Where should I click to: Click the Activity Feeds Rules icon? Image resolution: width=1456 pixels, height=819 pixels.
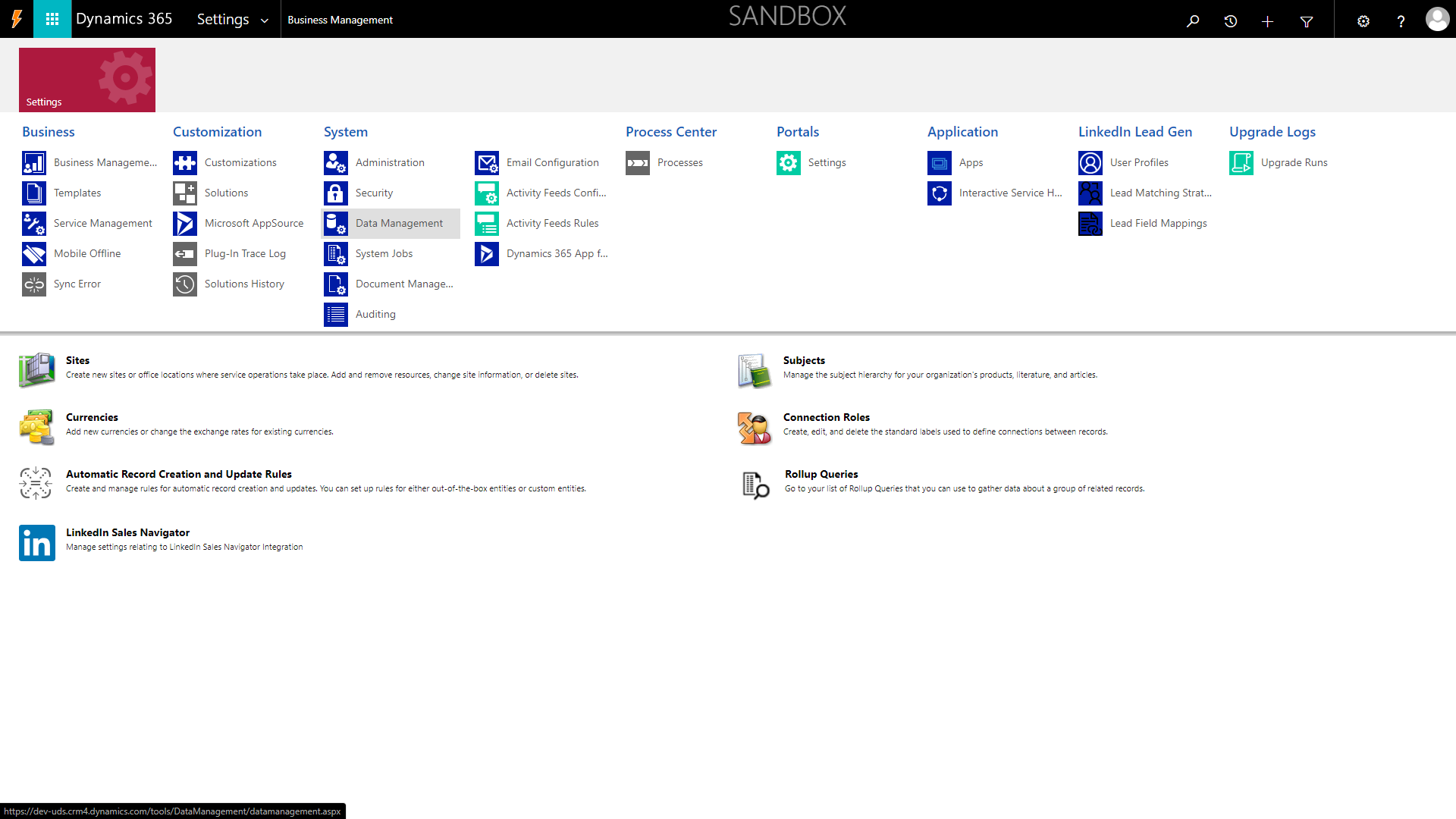pos(487,224)
